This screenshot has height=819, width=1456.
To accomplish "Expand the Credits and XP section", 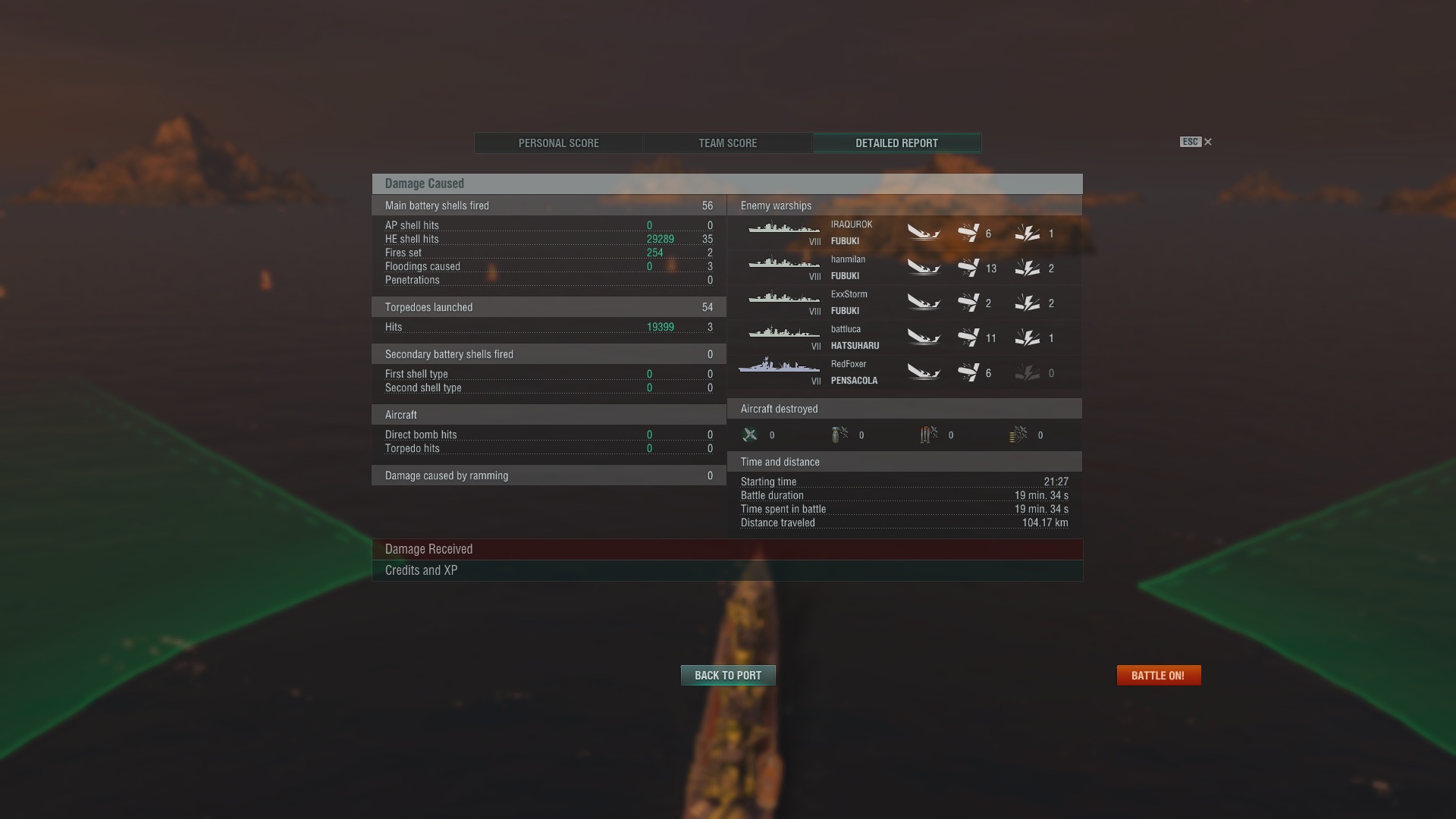I will (x=727, y=570).
